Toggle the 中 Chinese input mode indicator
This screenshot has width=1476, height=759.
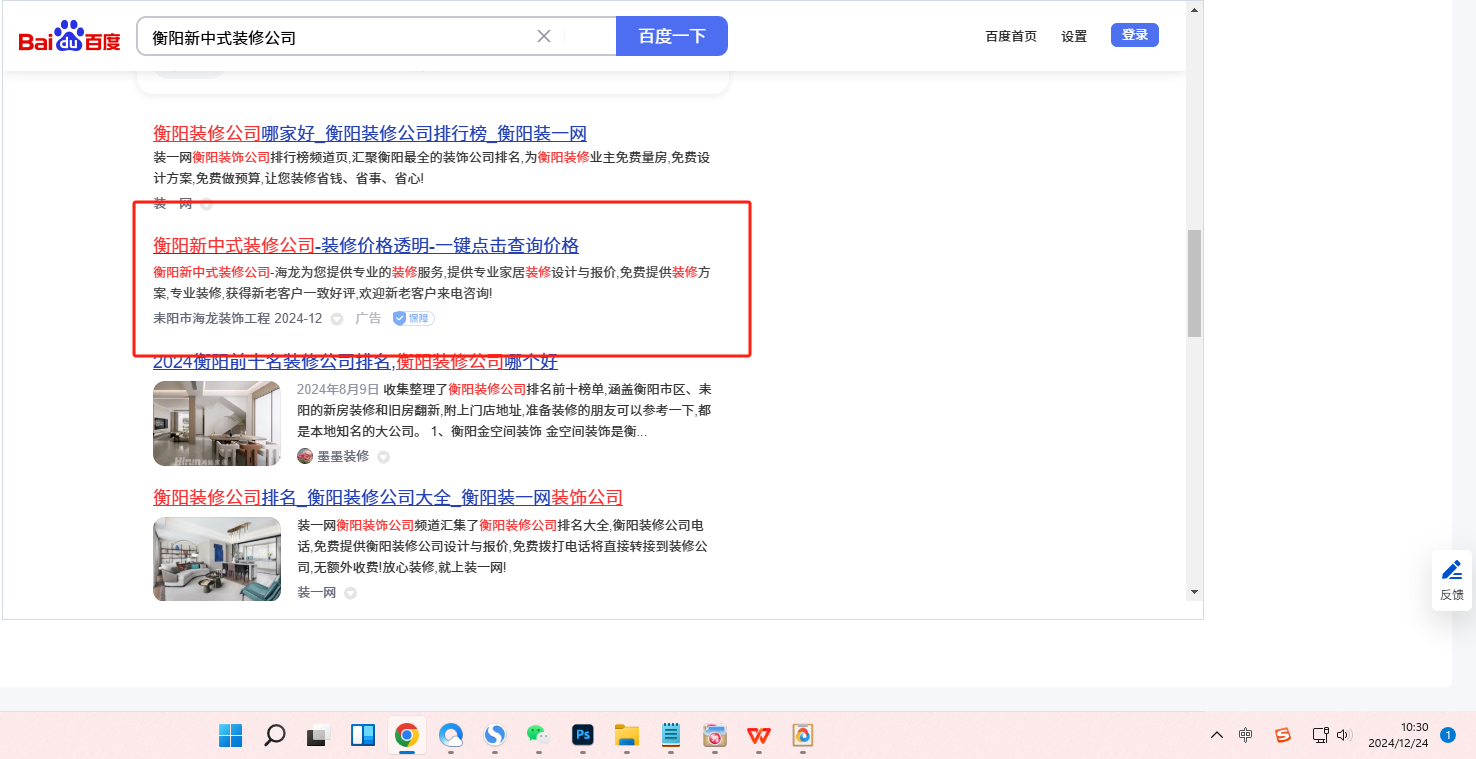(x=1245, y=735)
